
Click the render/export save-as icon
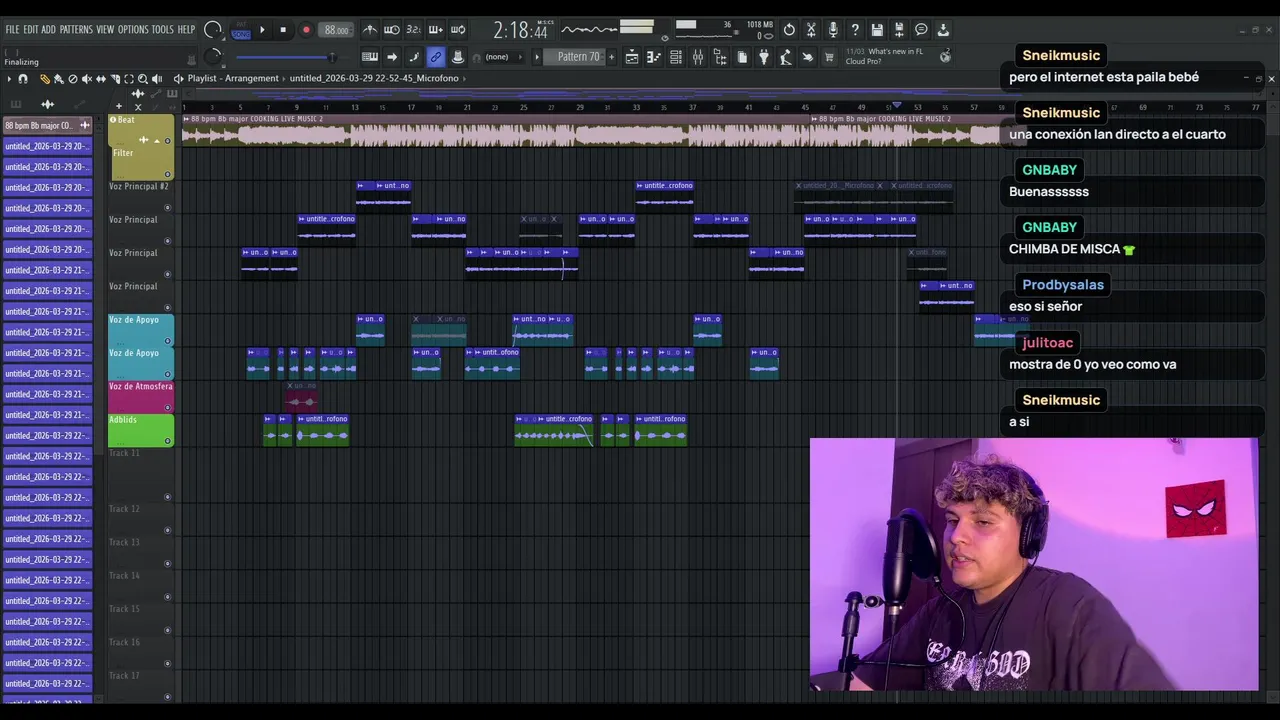tap(899, 30)
